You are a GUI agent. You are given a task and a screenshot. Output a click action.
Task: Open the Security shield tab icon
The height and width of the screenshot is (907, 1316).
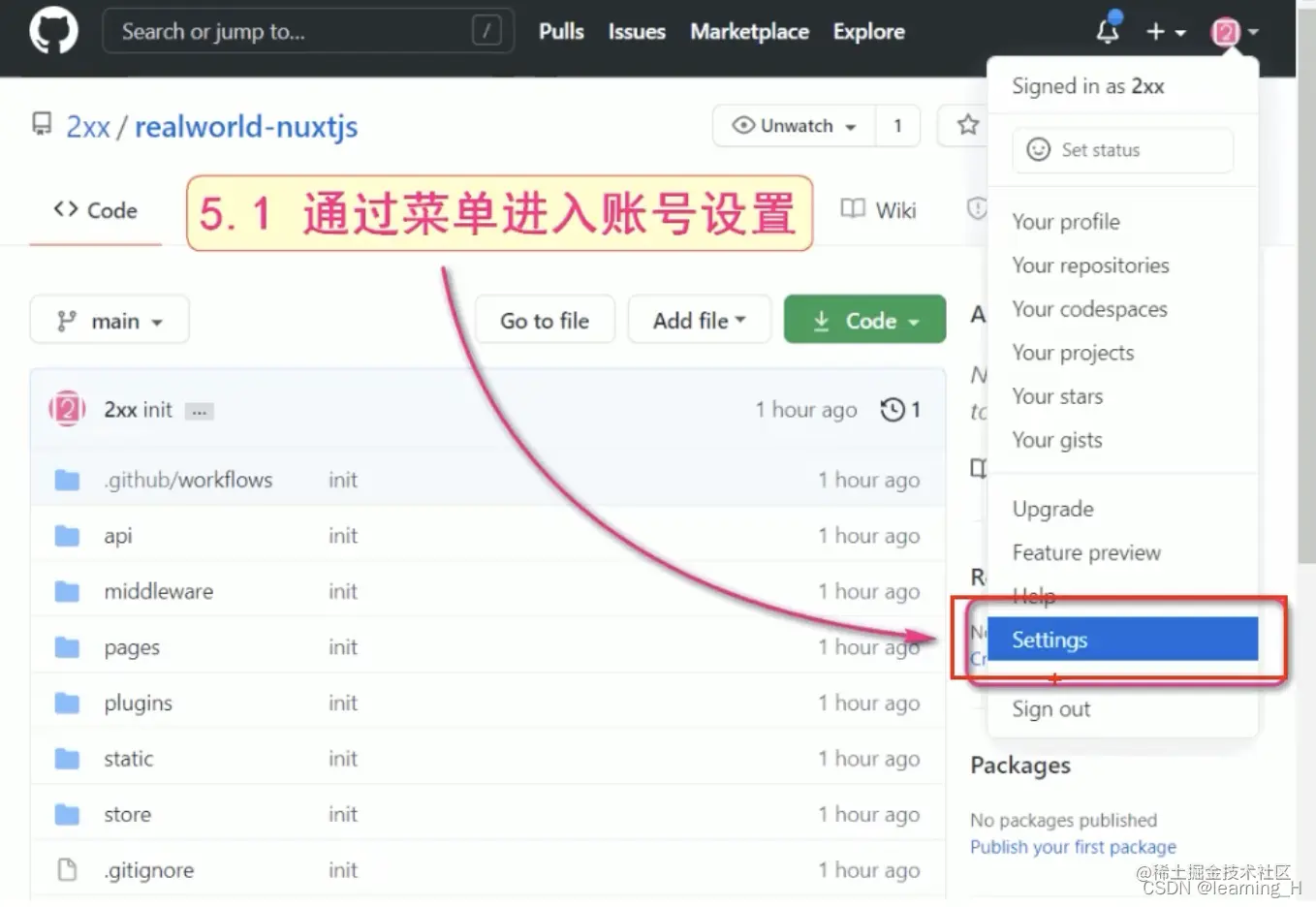(977, 208)
